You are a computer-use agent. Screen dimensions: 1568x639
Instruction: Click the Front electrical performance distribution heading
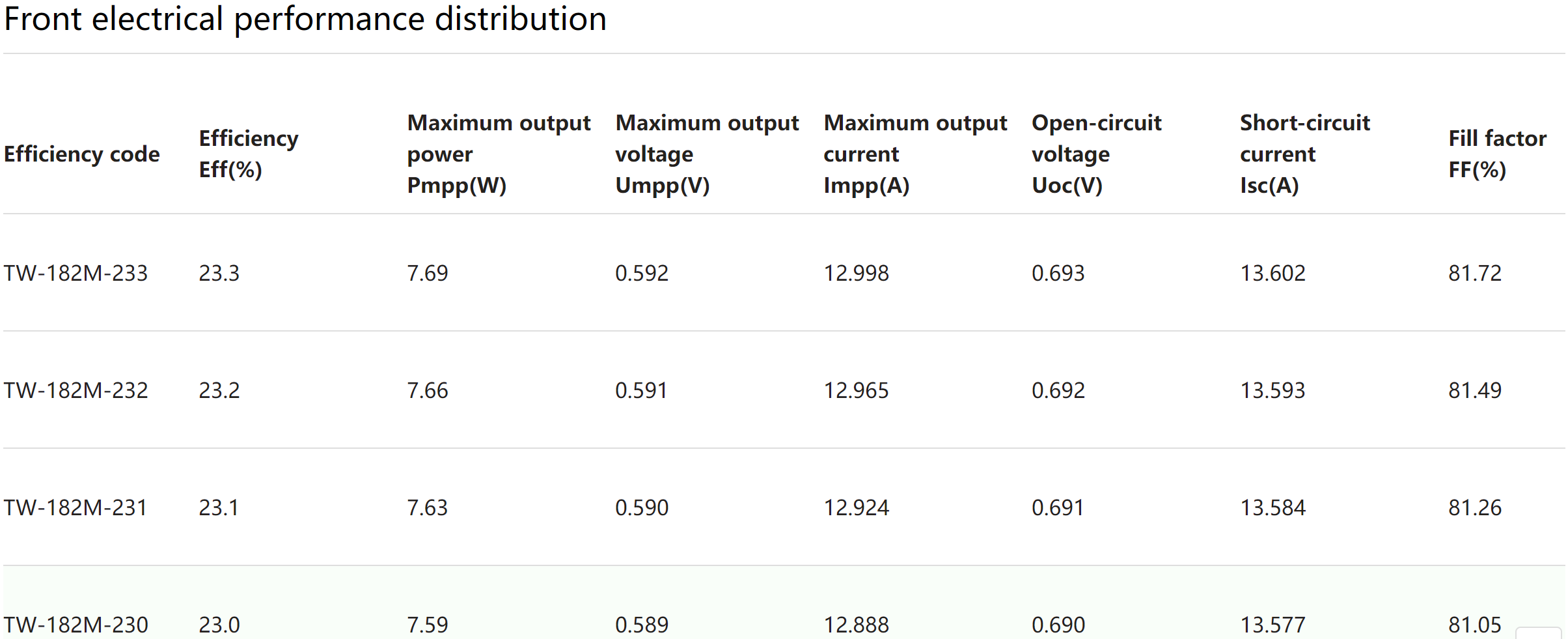(x=305, y=19)
